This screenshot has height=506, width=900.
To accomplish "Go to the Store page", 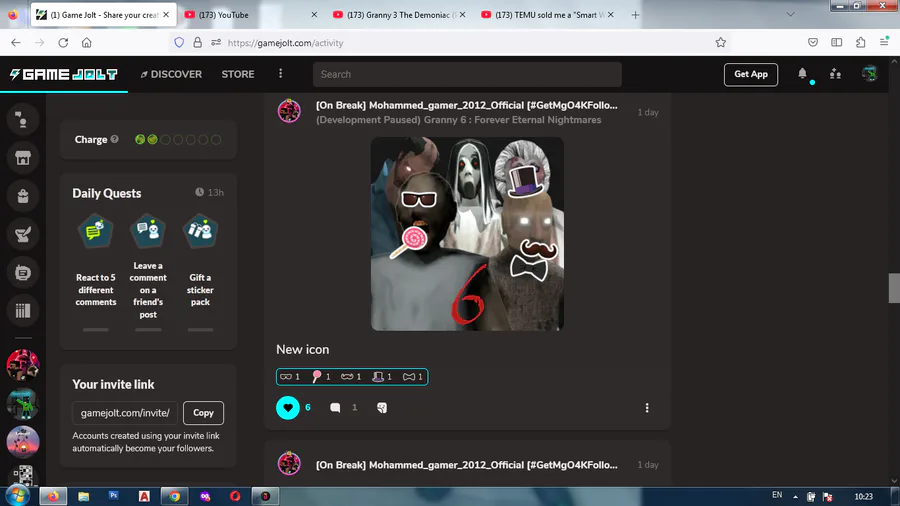I will (238, 74).
